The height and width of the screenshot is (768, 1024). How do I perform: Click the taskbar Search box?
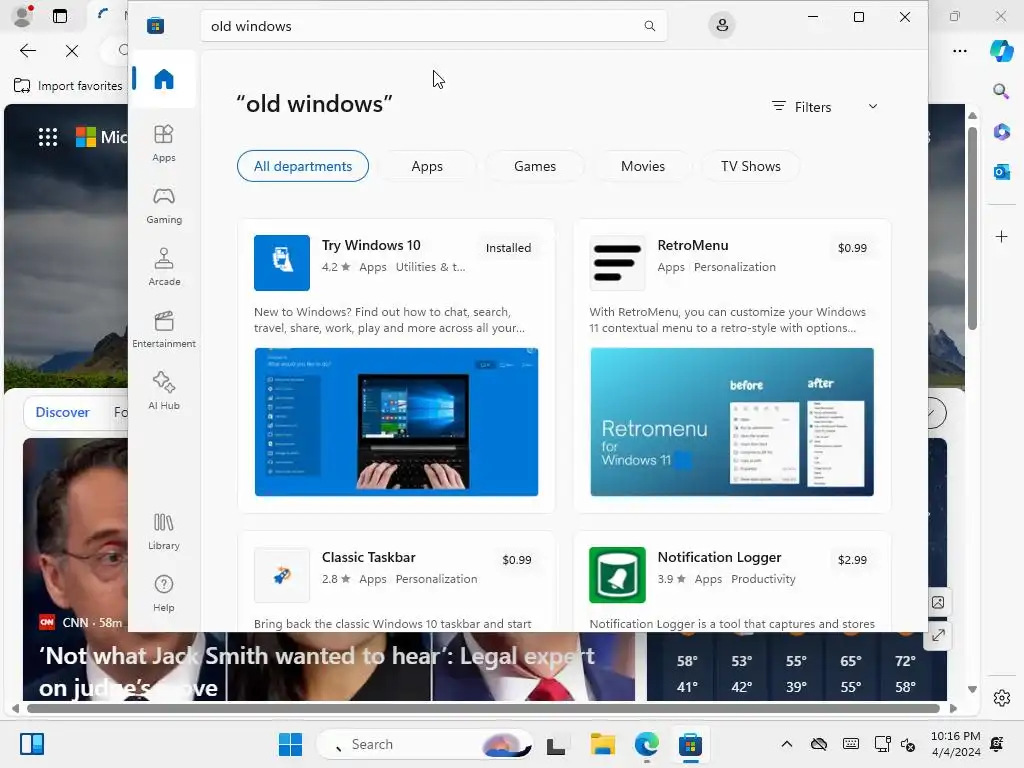424,744
